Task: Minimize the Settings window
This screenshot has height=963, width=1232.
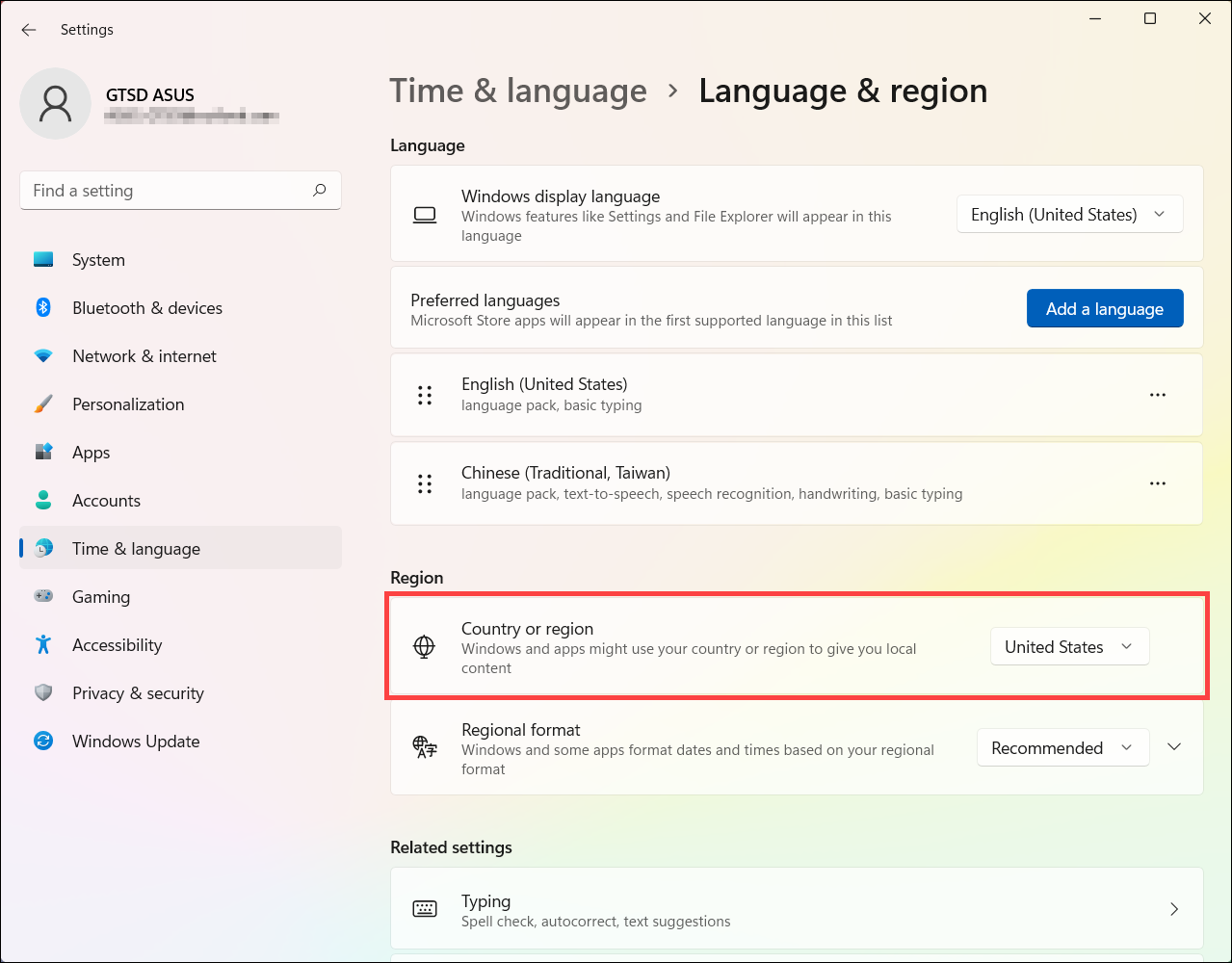Action: pos(1095,18)
